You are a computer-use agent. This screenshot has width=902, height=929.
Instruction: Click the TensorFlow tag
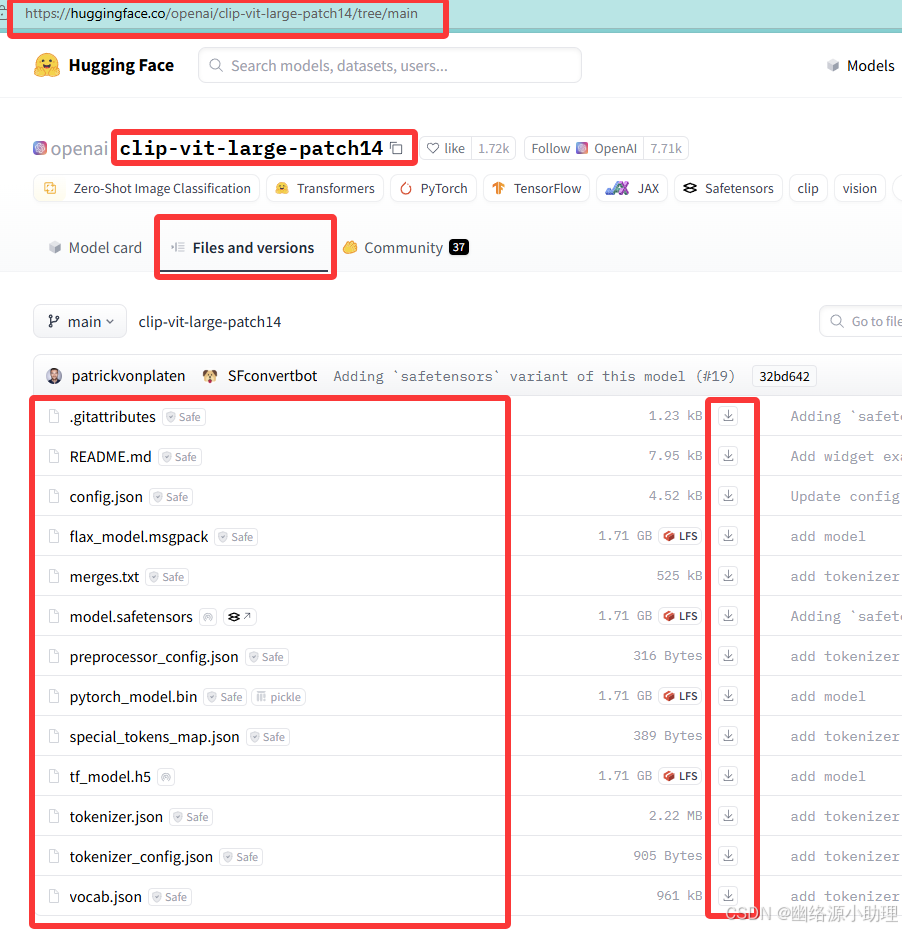tap(536, 188)
